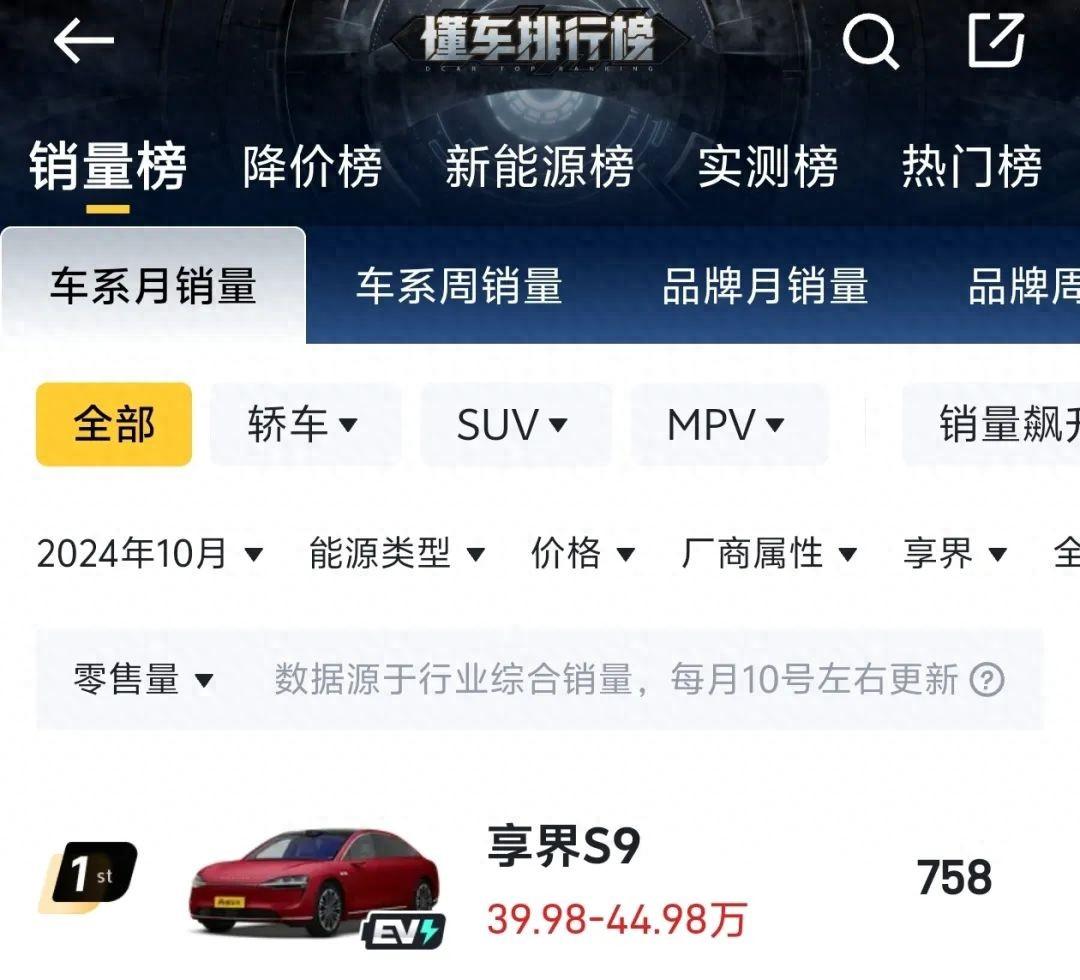Open the 价格 filter dropdown
Screen dimensions: 1080x980
click(x=583, y=554)
